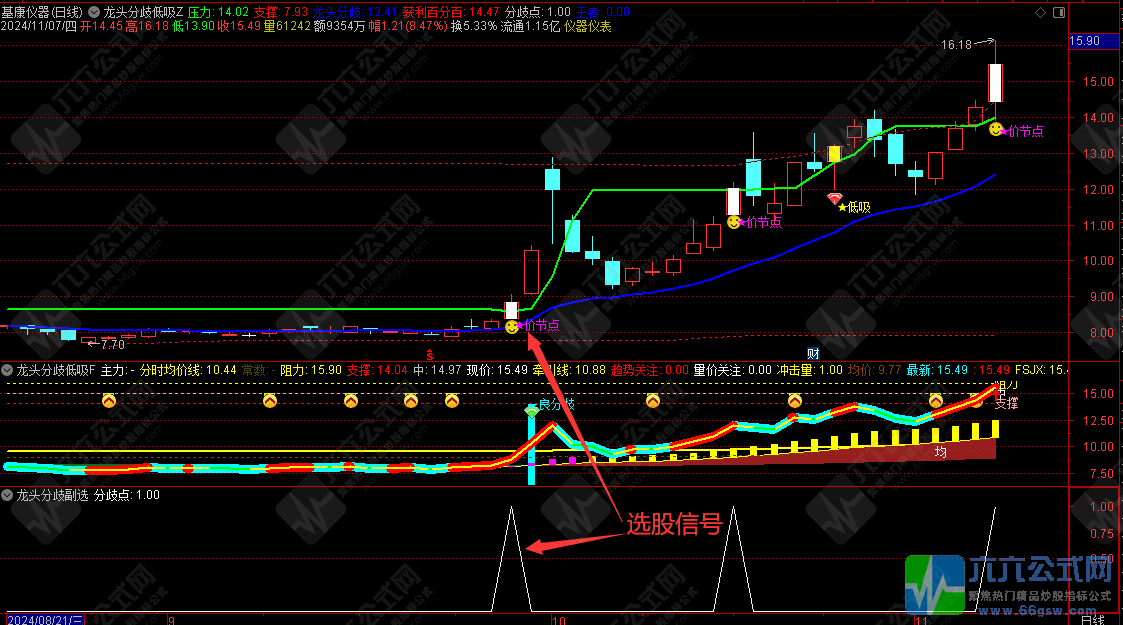Click the red diamond 低吸 signal icon
This screenshot has width=1123, height=625.
(835, 198)
